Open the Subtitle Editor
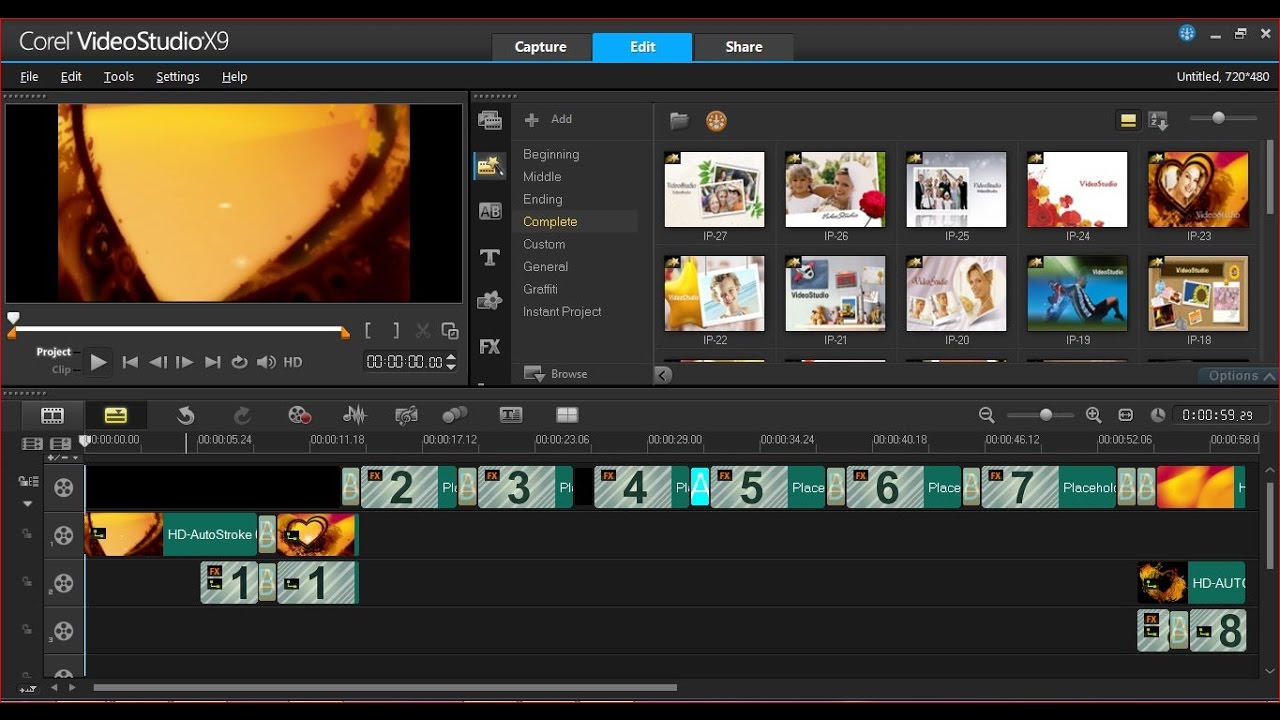The width and height of the screenshot is (1280, 720). 511,415
